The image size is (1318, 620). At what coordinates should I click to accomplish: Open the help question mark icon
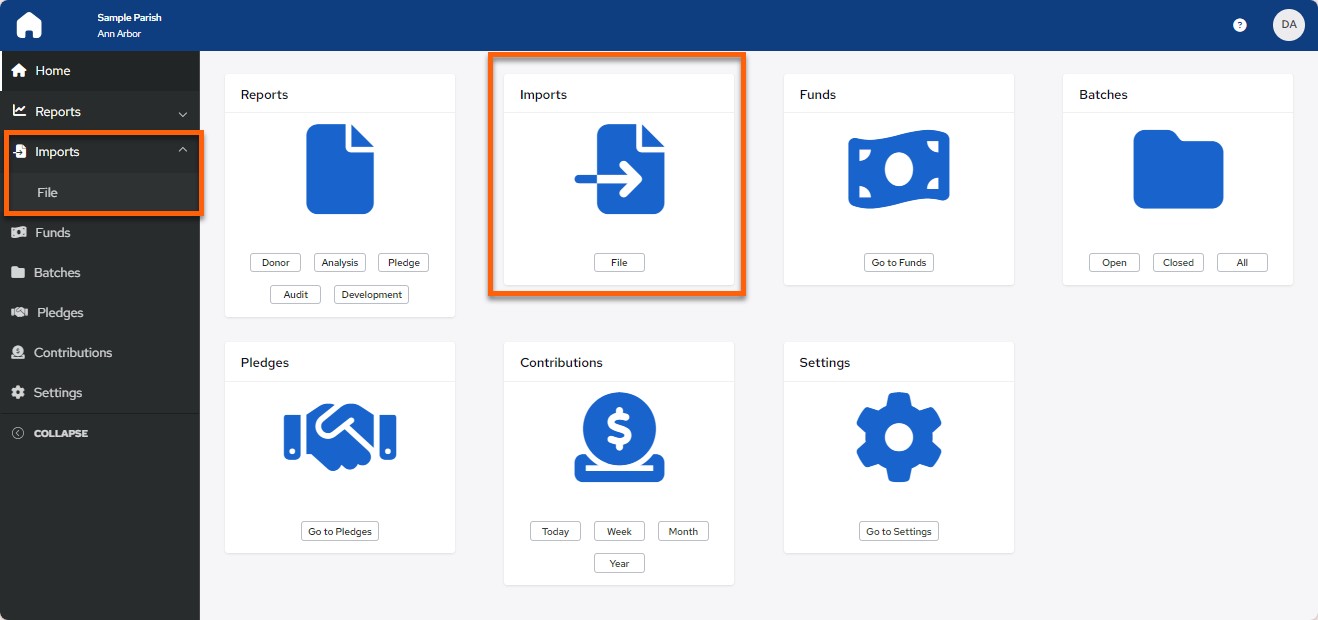click(x=1240, y=25)
